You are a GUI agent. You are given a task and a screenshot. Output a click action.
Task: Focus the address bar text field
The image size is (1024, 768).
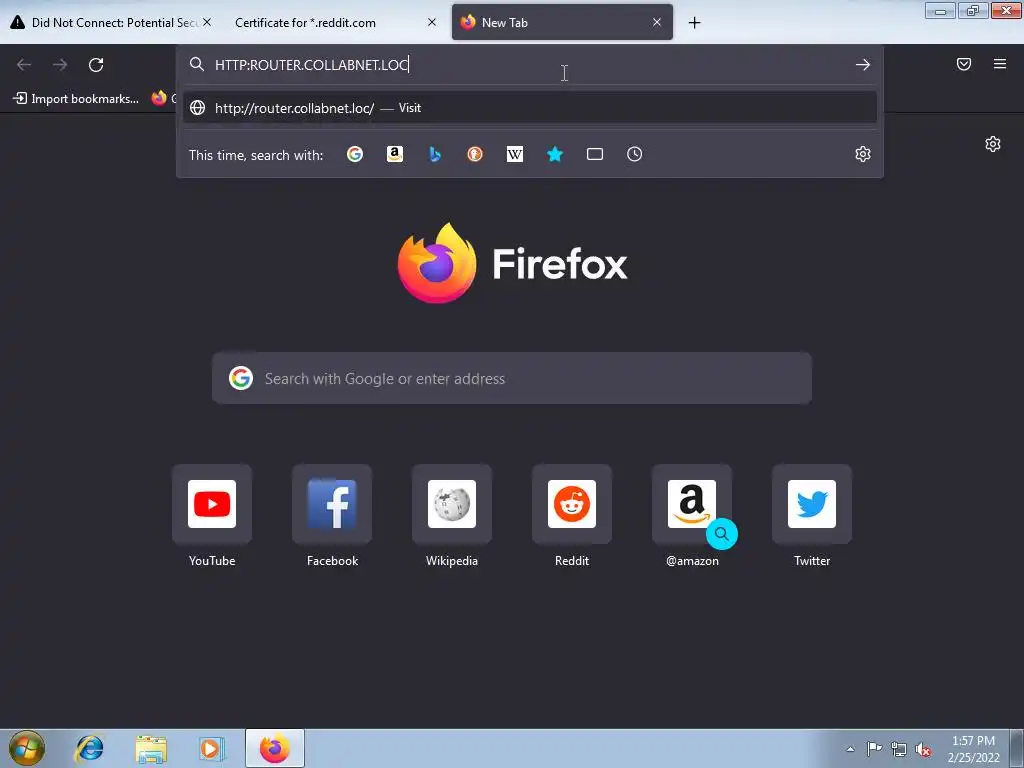pos(530,65)
